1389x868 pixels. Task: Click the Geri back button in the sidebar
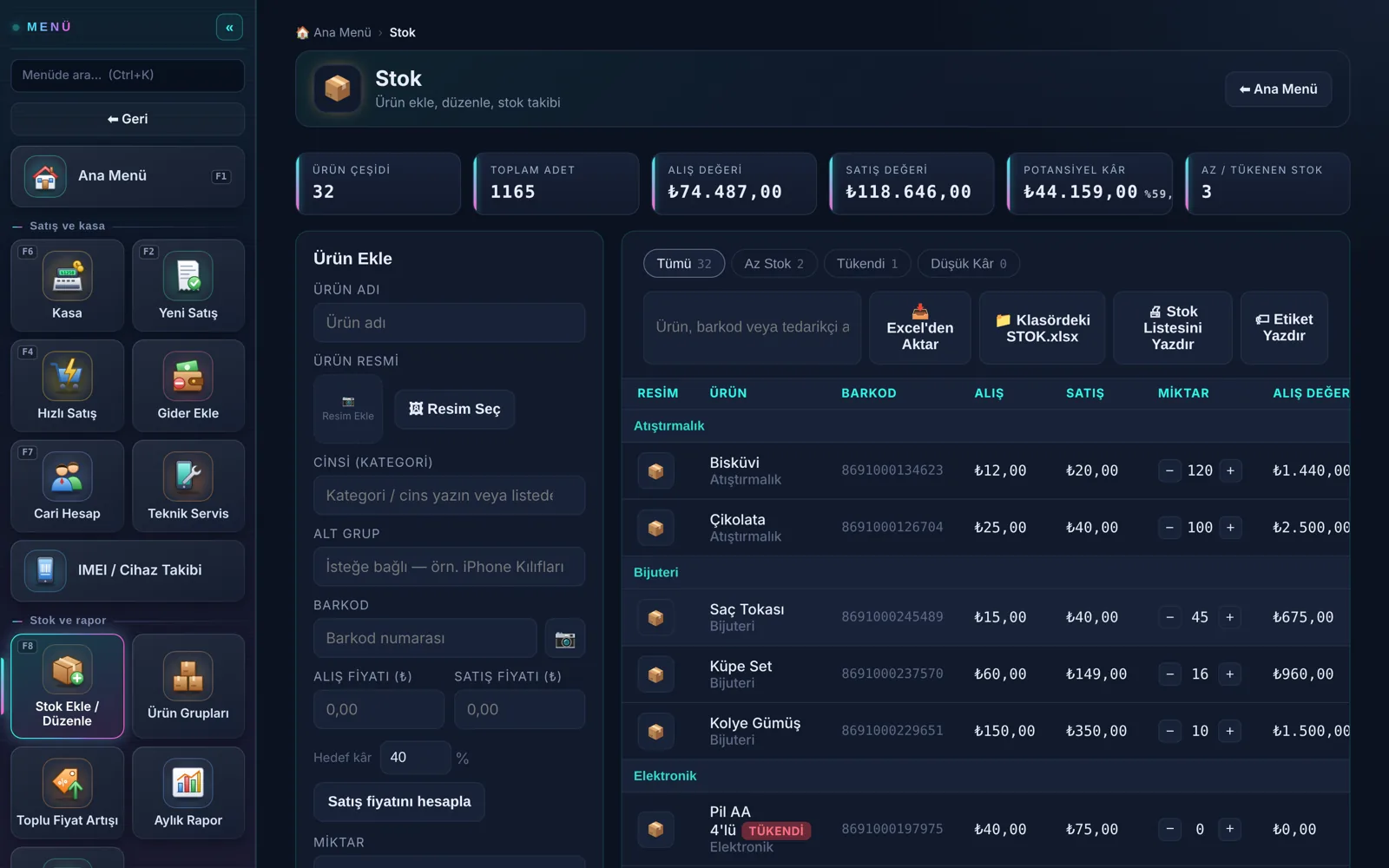pos(128,119)
